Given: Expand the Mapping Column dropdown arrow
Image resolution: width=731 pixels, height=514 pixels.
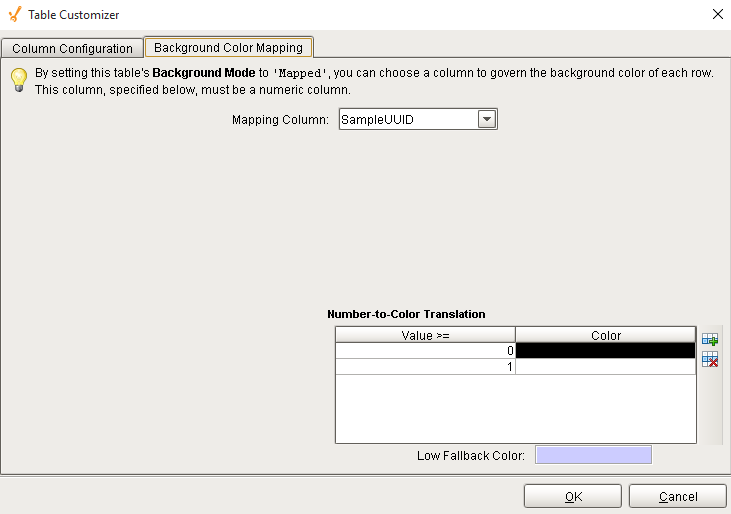Looking at the screenshot, I should click(487, 119).
